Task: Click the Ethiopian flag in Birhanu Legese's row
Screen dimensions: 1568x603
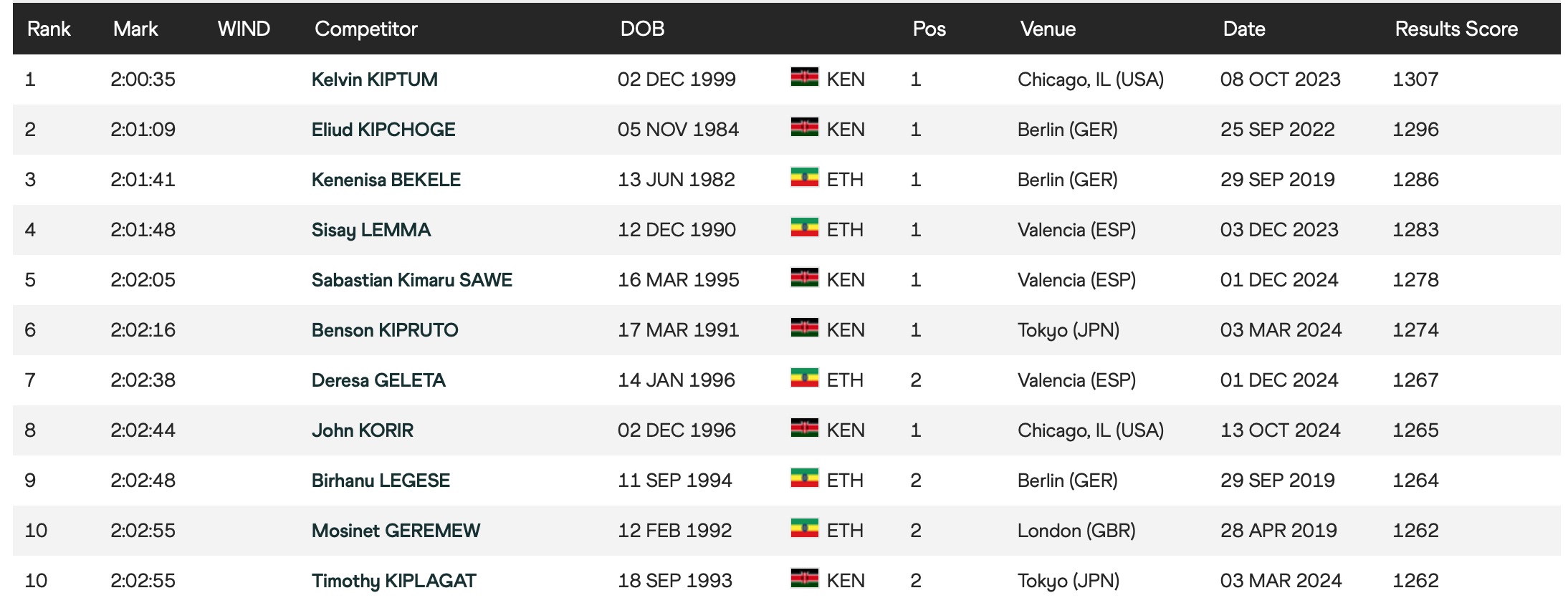Action: pos(804,478)
